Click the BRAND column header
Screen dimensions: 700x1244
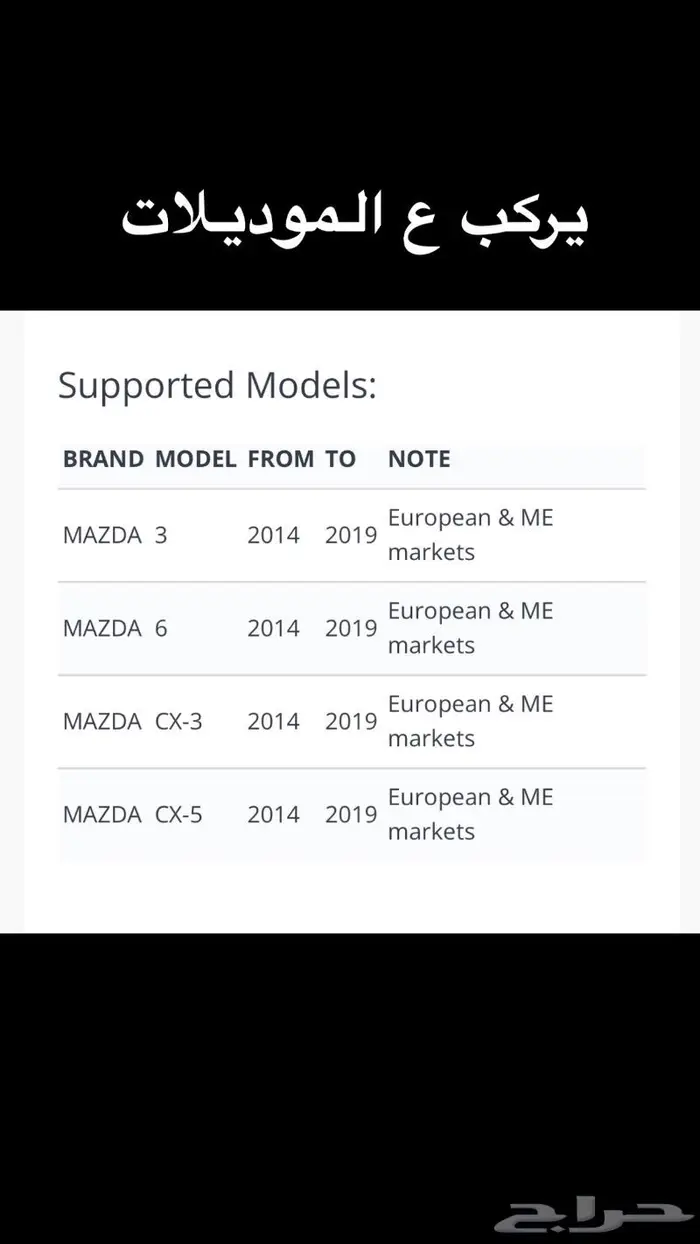coord(103,459)
